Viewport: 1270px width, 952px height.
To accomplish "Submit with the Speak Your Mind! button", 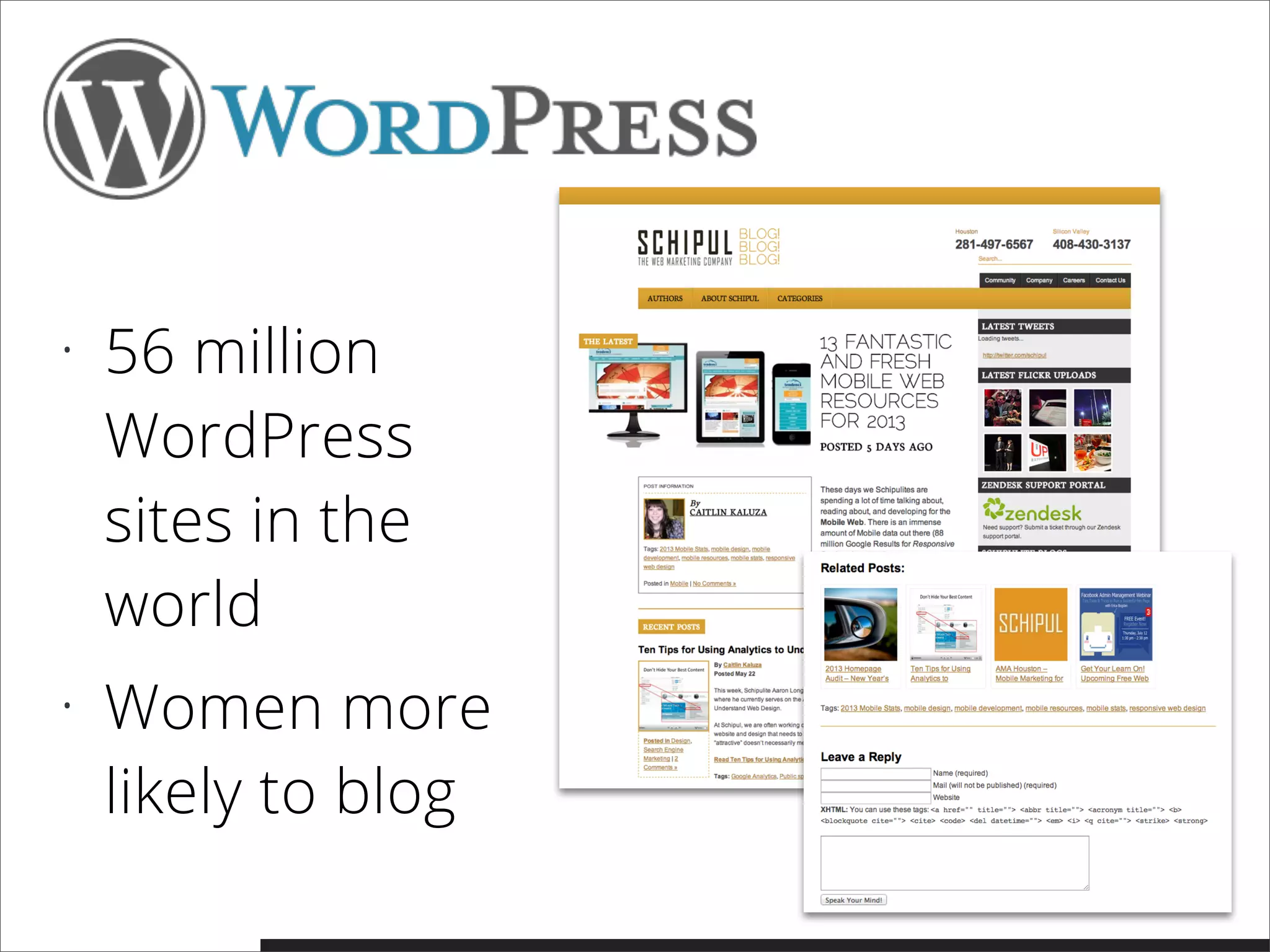I will click(853, 900).
